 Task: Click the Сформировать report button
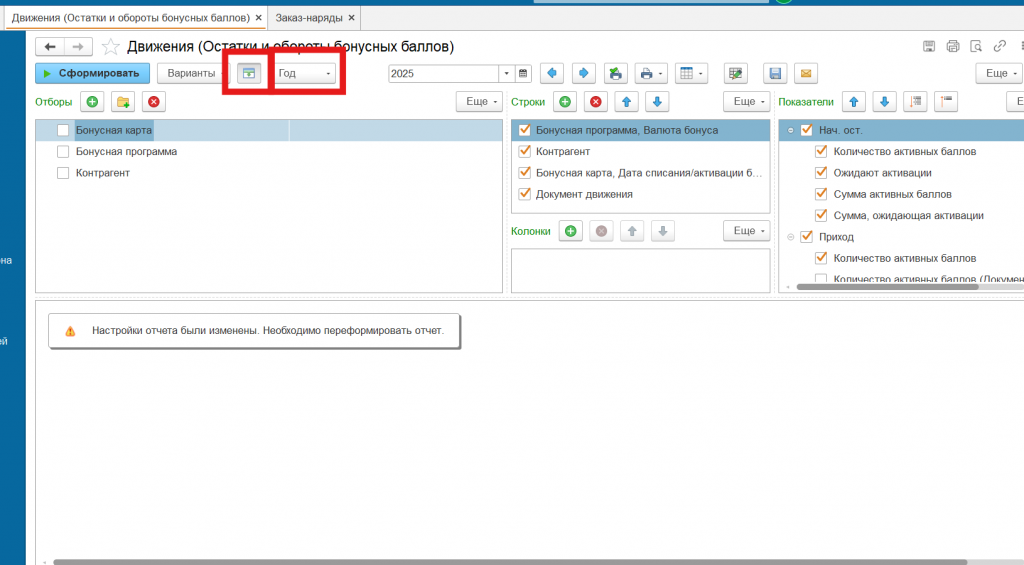(92, 73)
